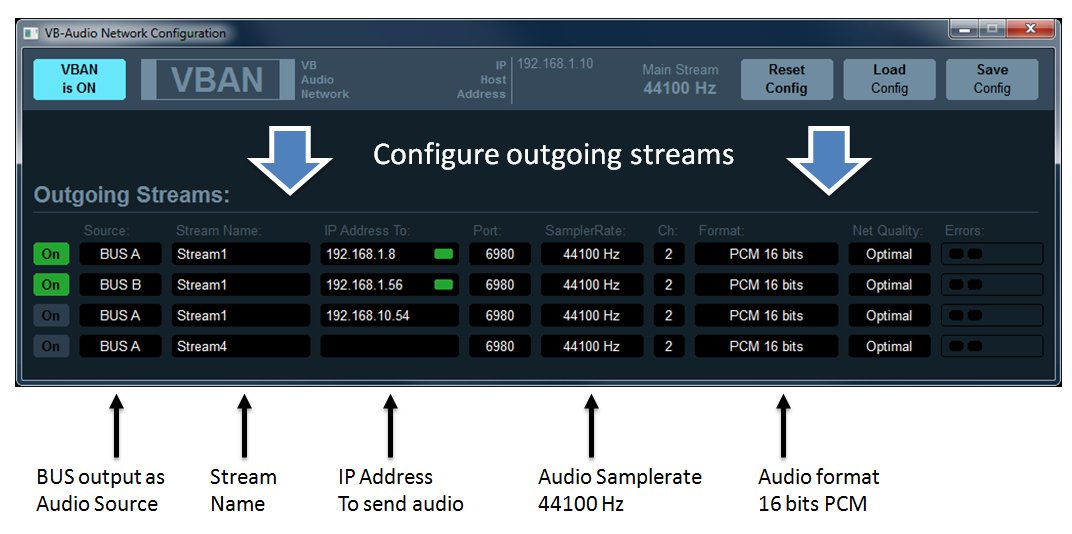
Task: Disable the first stream's On button
Action: click(51, 254)
